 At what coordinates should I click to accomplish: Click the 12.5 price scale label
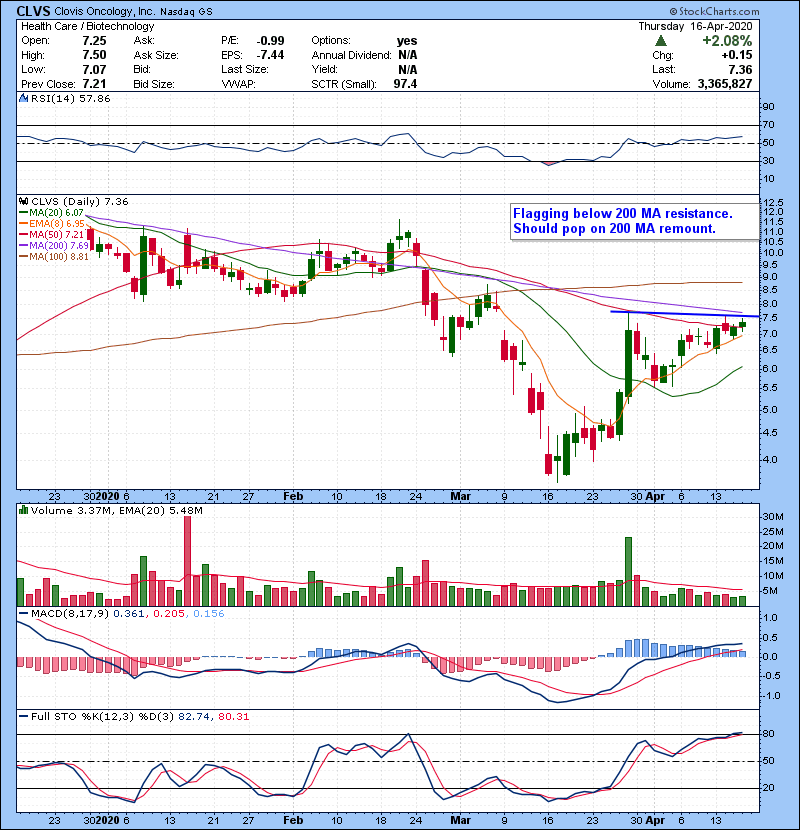point(774,203)
